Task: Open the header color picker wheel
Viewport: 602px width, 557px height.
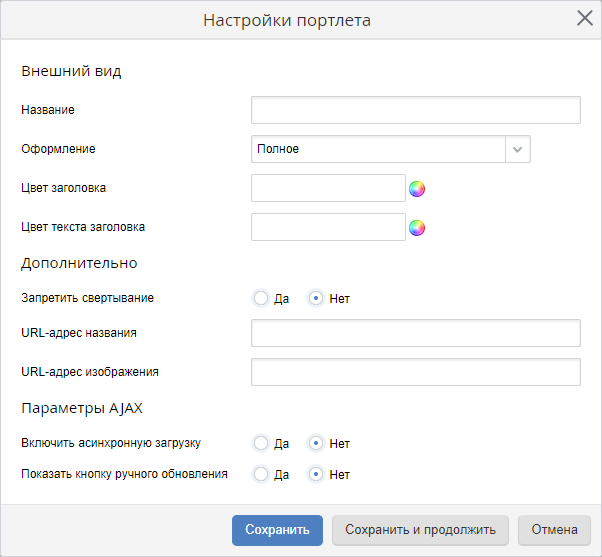Action: click(417, 188)
